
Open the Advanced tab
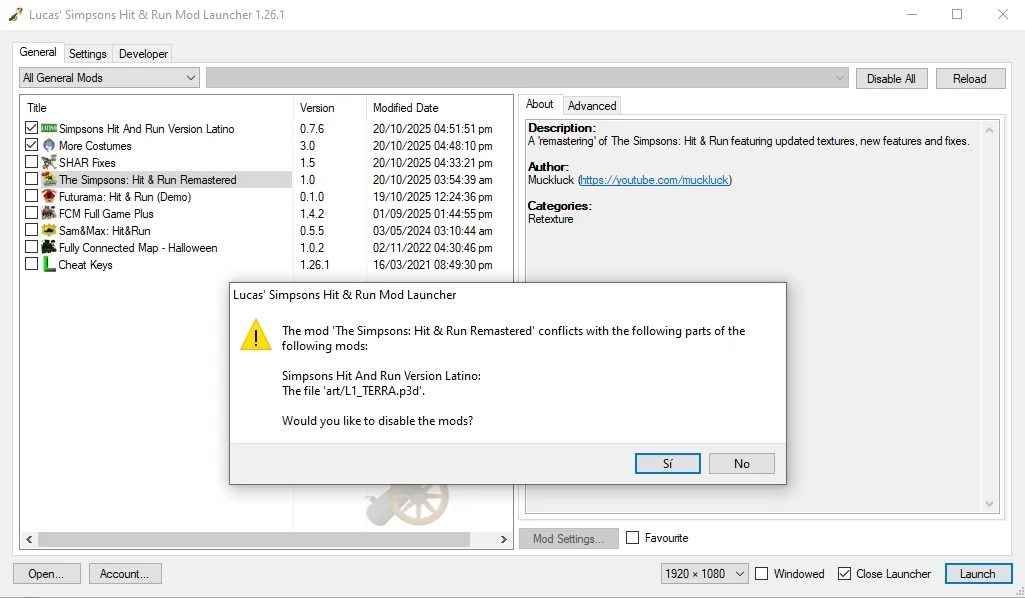592,105
